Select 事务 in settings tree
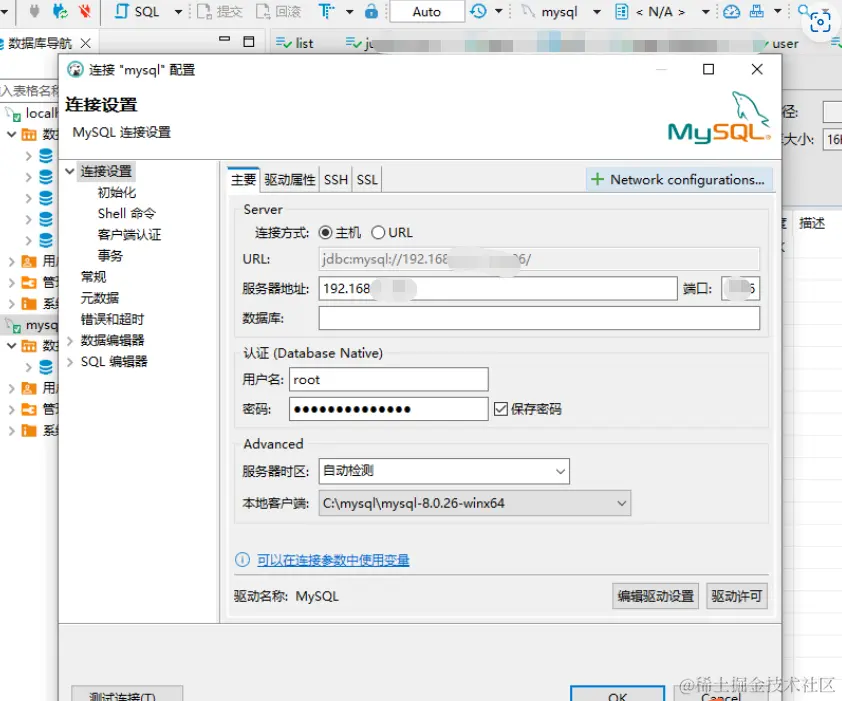 (110, 256)
